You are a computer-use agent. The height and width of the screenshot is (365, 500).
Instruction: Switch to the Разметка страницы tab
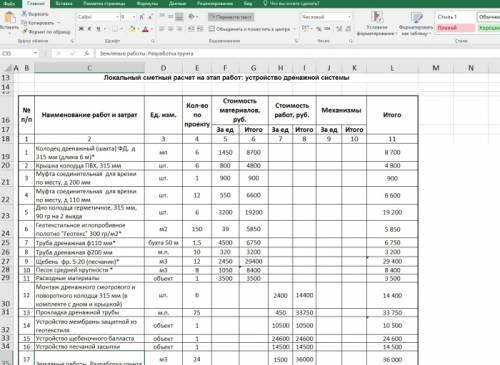coord(104,3)
